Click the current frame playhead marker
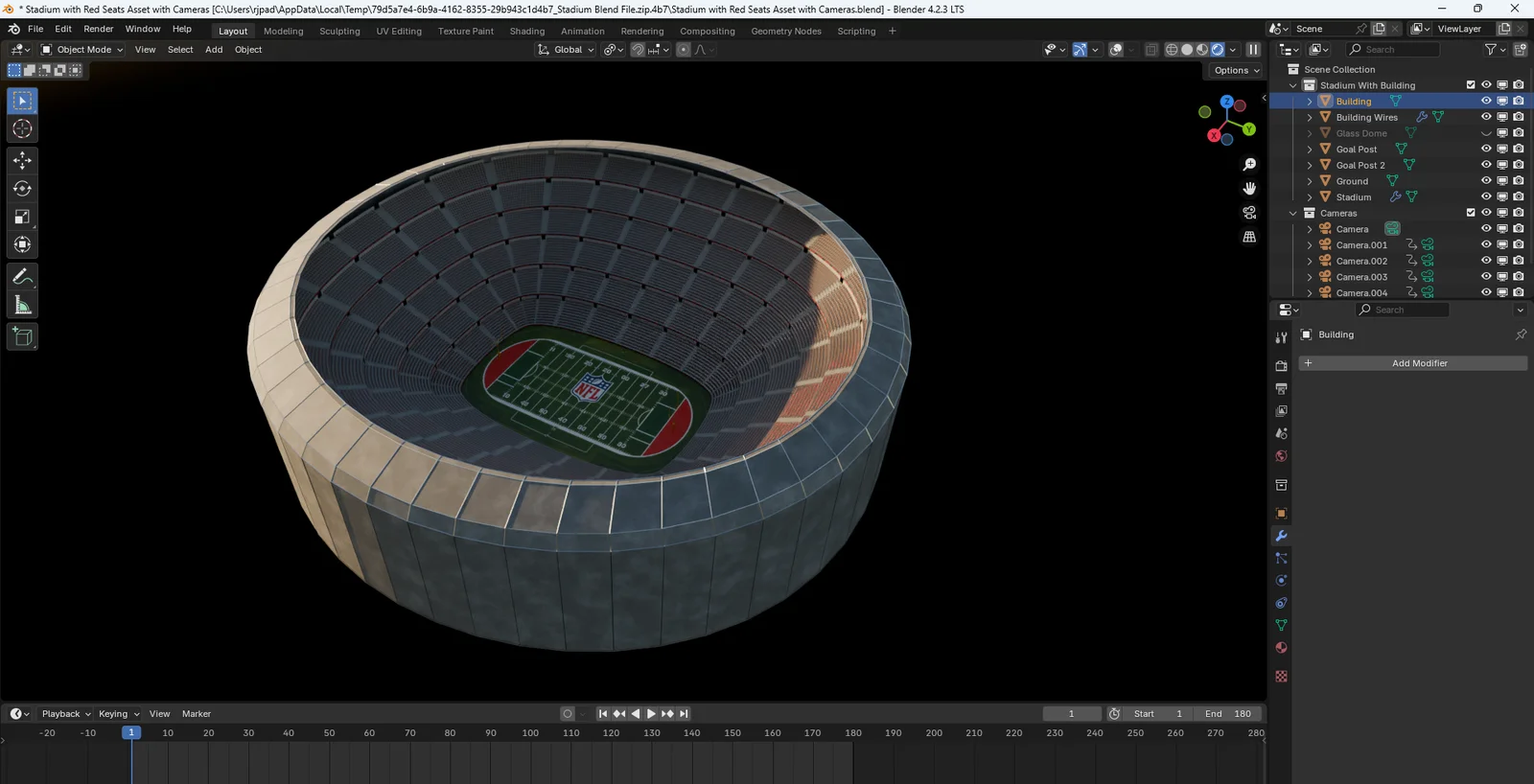This screenshot has height=784, width=1534. [131, 733]
